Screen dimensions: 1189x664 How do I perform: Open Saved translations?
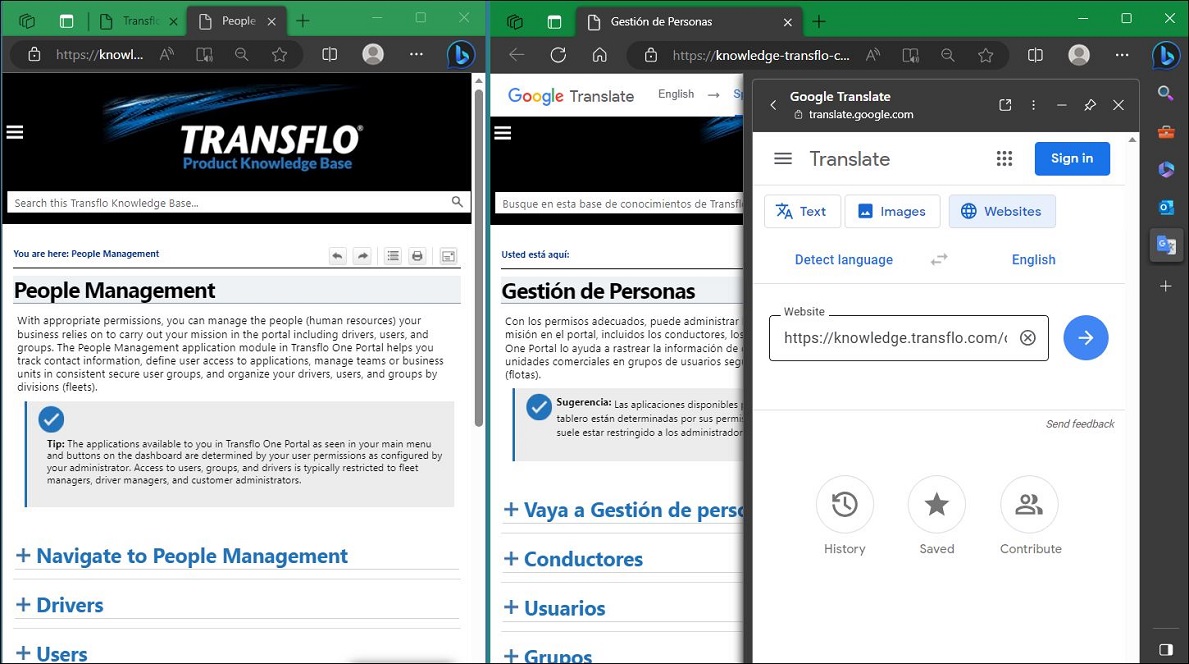click(x=936, y=515)
